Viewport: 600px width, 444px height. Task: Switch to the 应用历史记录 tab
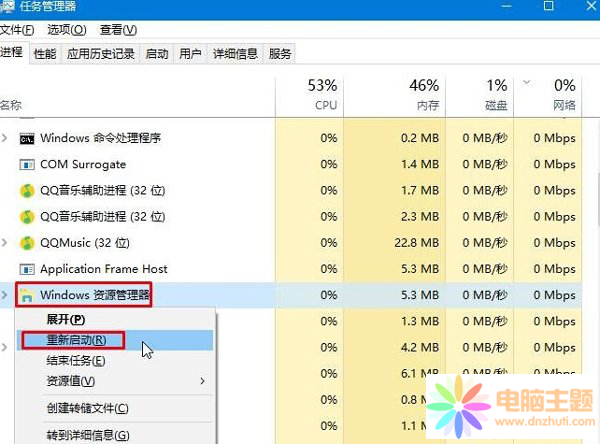(x=101, y=54)
